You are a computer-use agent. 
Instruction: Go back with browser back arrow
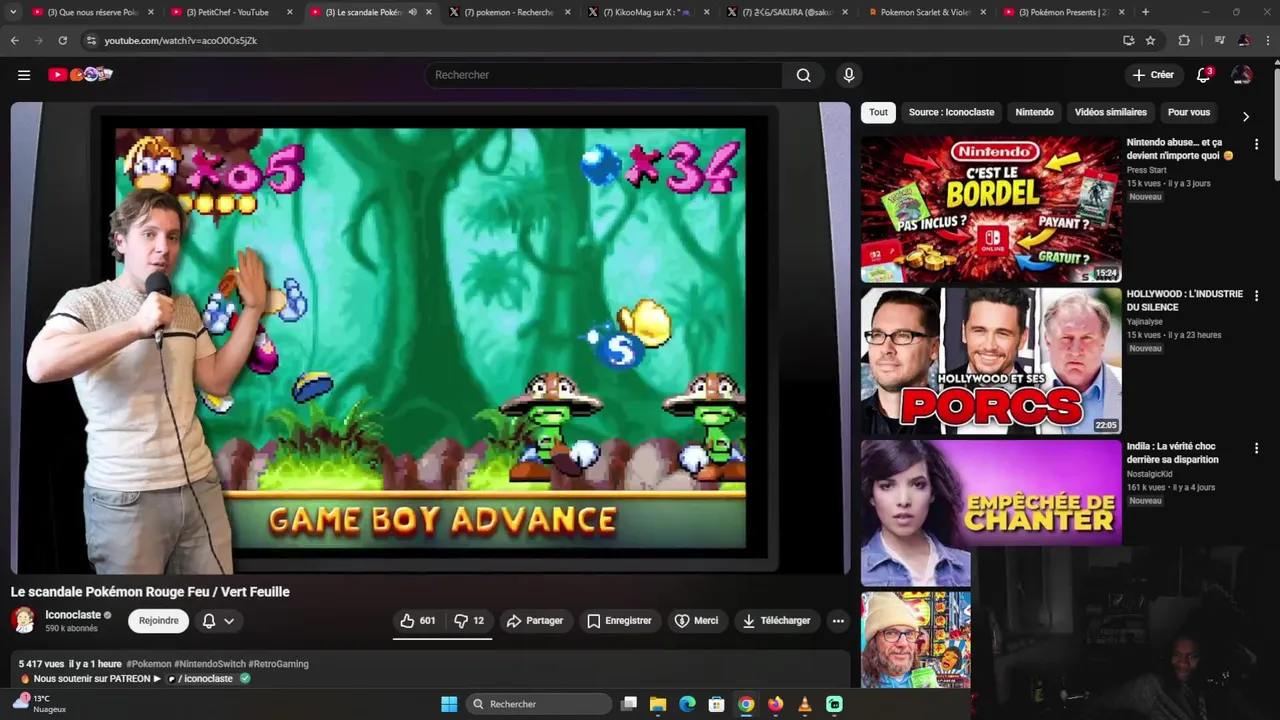[x=14, y=40]
